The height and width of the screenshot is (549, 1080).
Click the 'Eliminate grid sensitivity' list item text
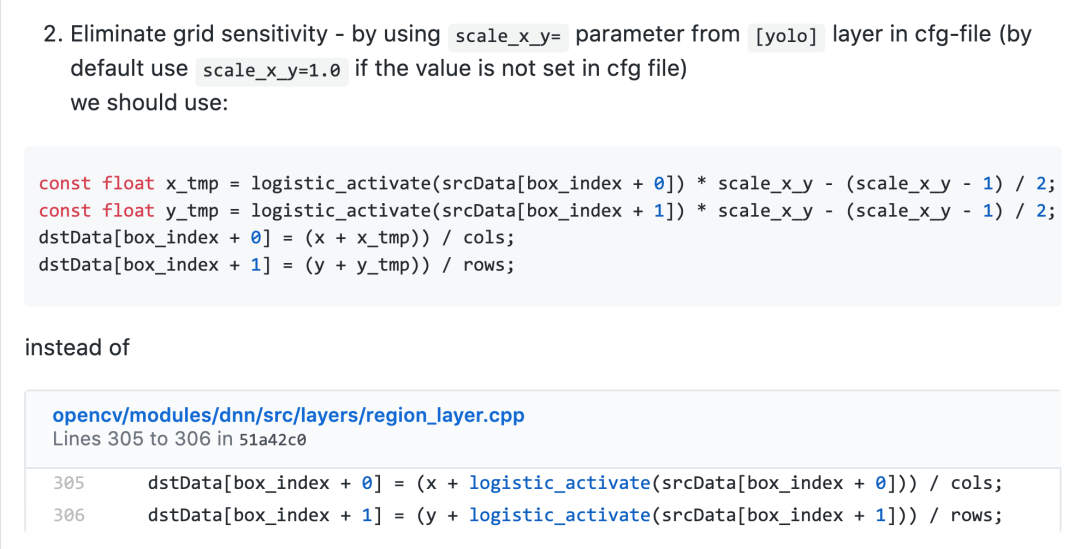click(199, 34)
